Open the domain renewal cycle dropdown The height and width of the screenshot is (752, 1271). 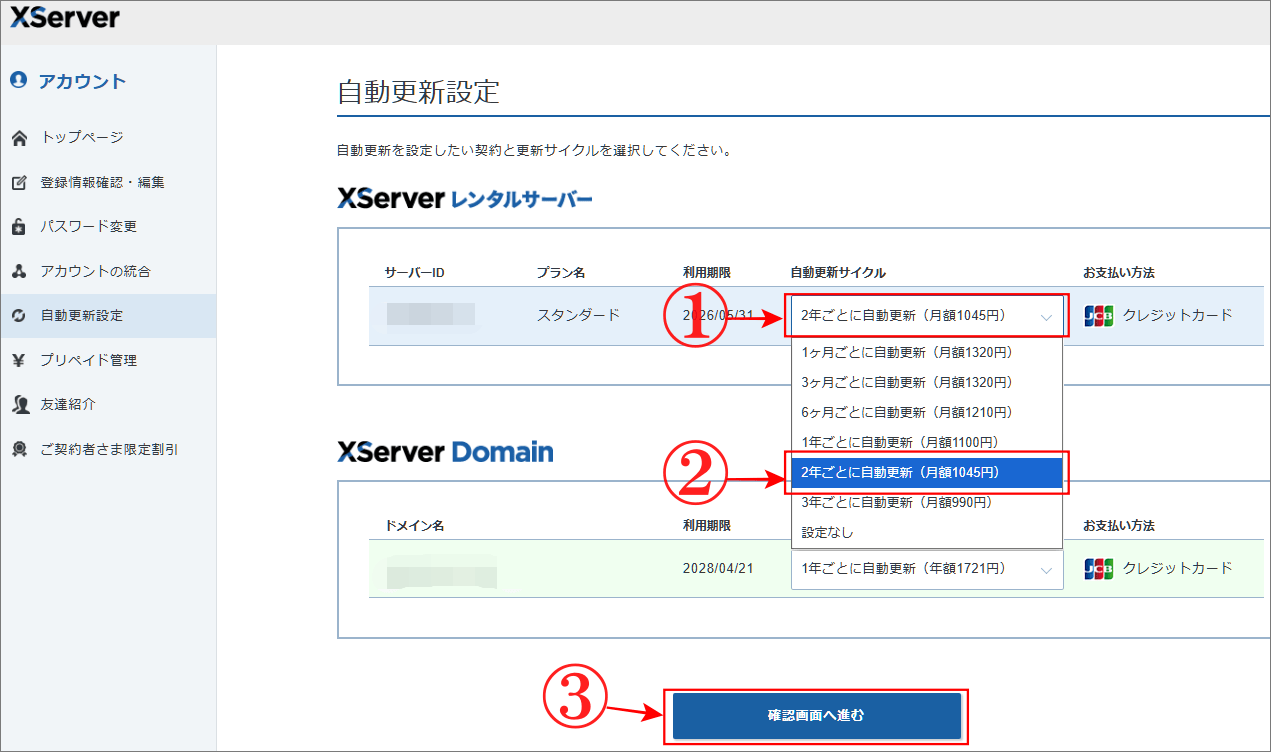pyautogui.click(x=926, y=567)
